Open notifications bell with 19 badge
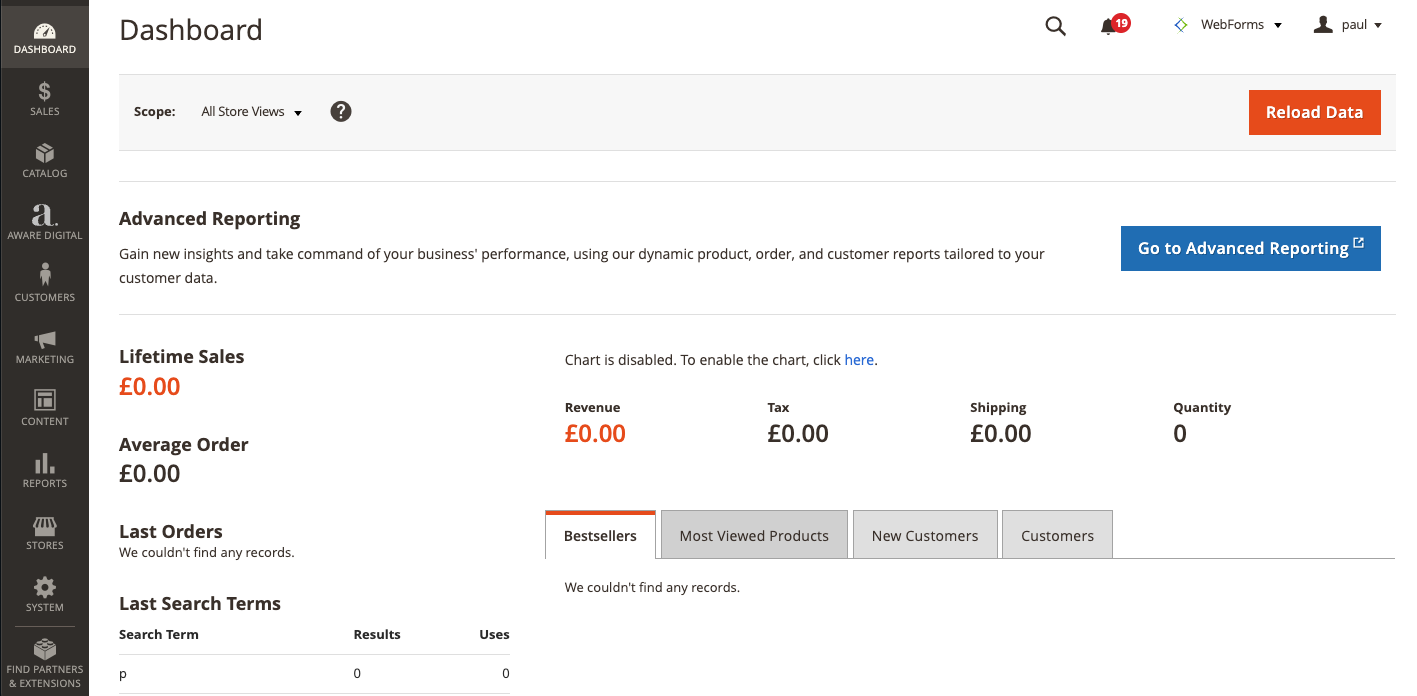Screen dimensions: 1417x696 [1114, 25]
